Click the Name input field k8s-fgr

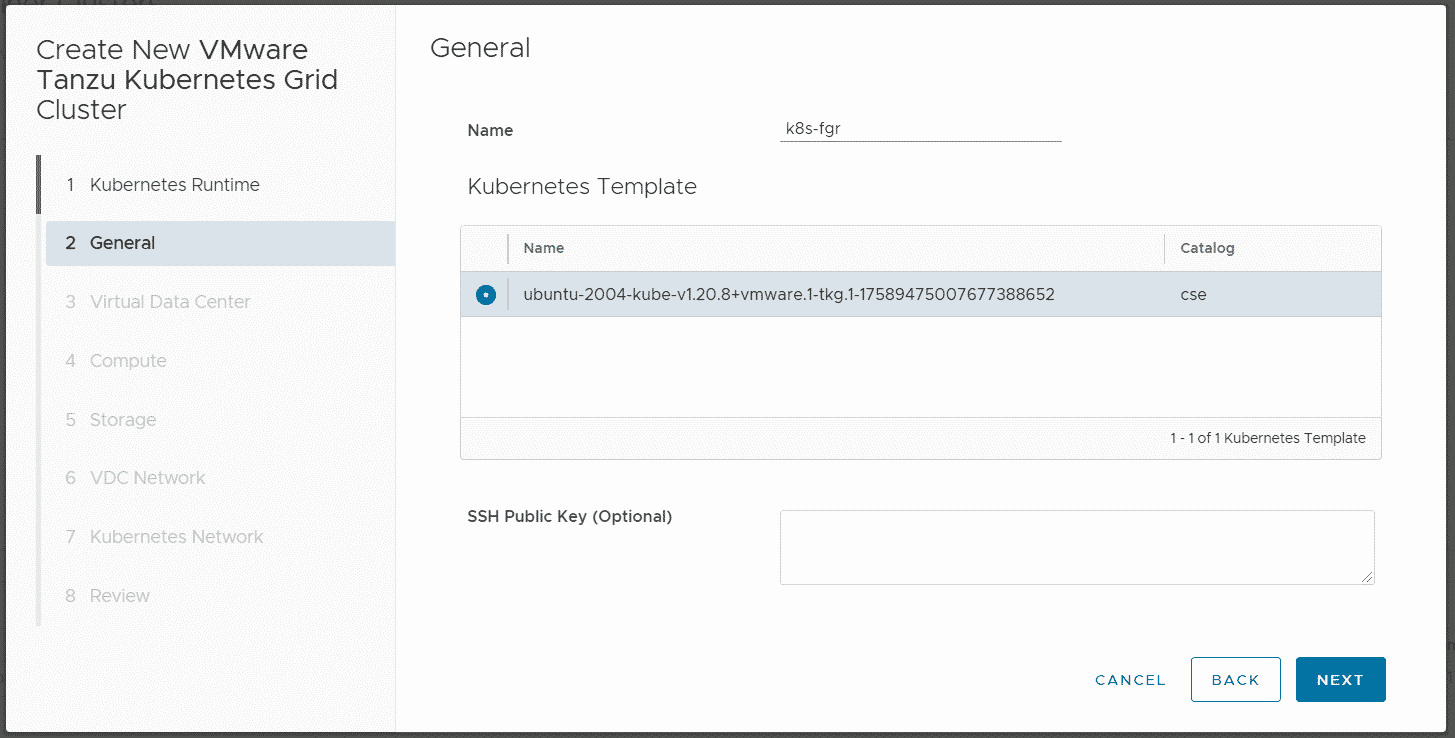point(920,129)
